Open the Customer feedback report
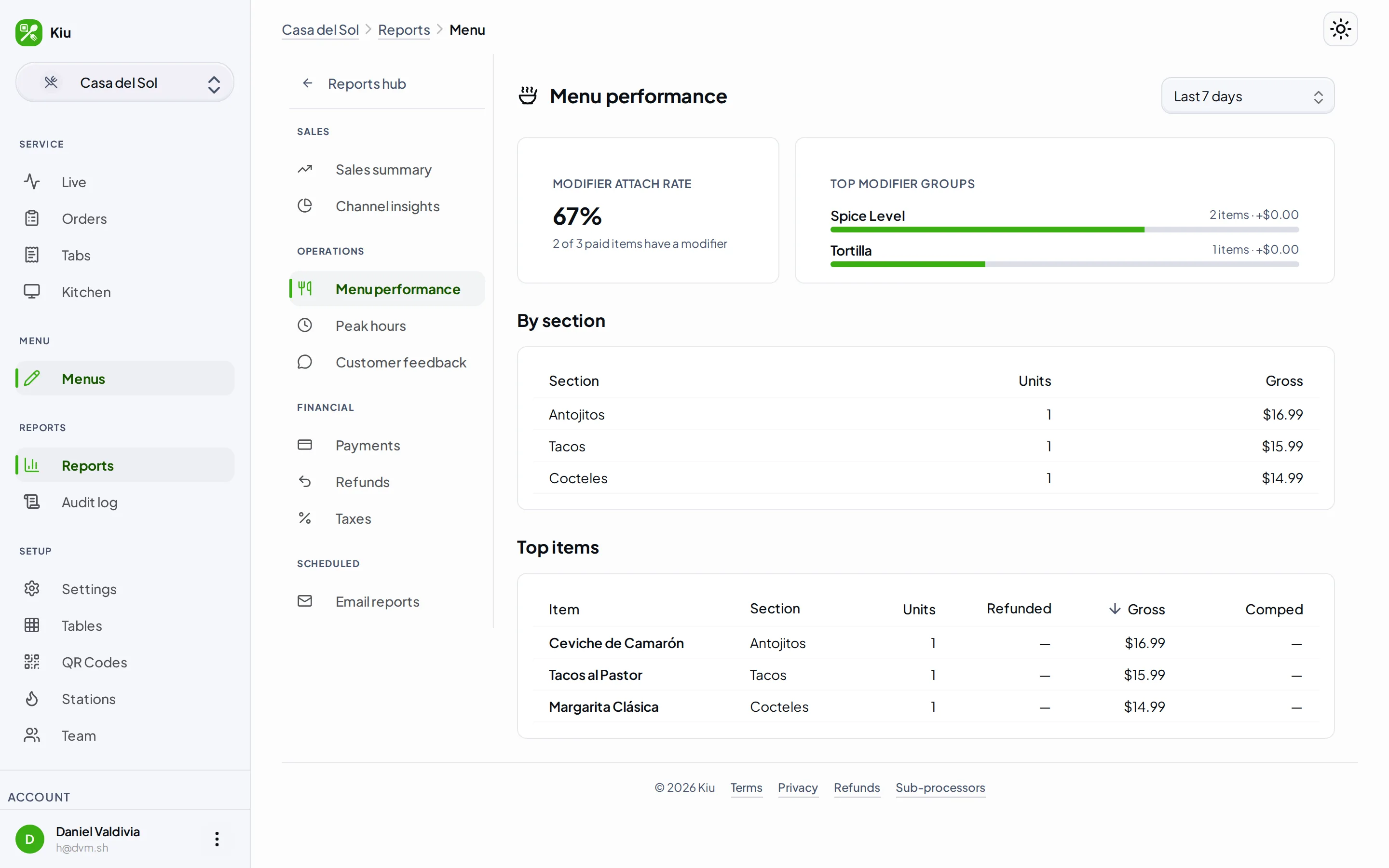Screen dimensions: 1389x868 click(387, 362)
